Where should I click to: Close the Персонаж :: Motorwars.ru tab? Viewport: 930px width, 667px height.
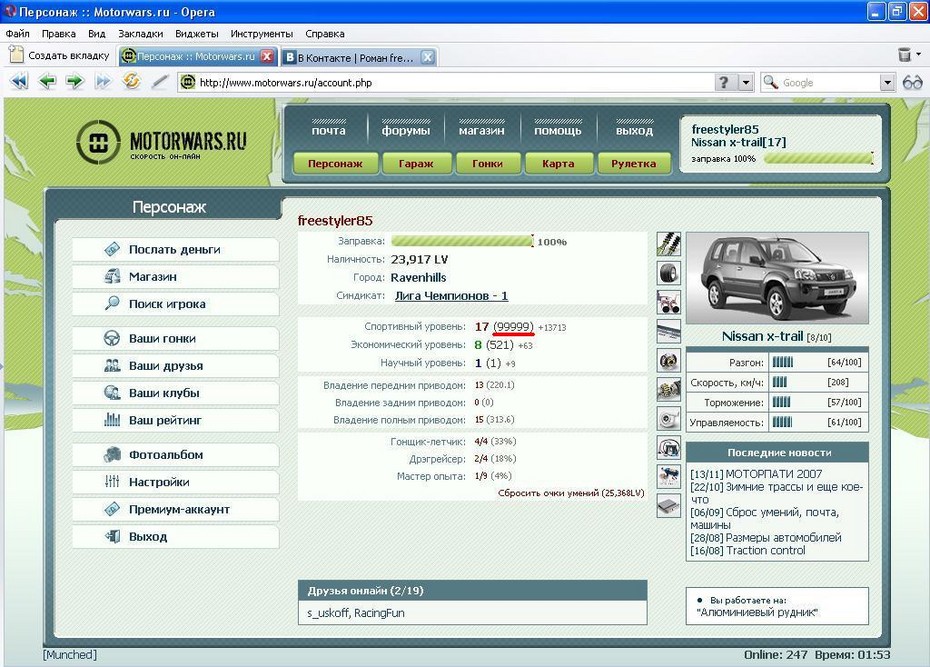point(267,56)
